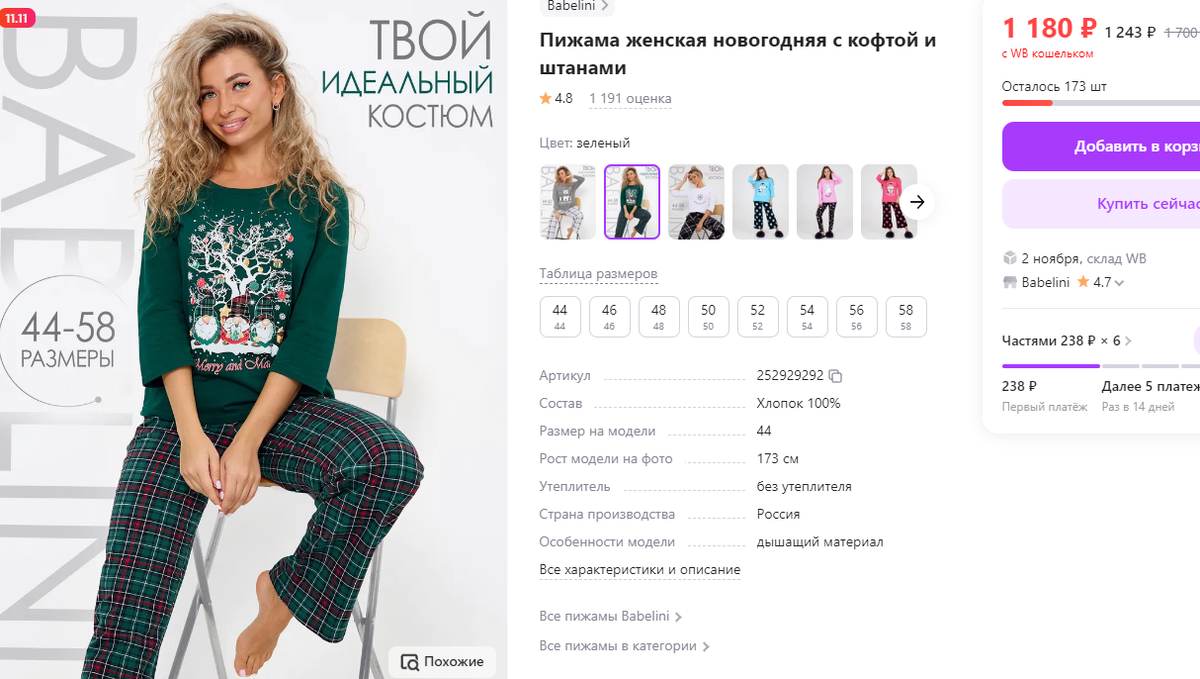This screenshot has height=679, width=1200.
Task: Expand the installment details arrow by Частями
Action: tap(1128, 341)
